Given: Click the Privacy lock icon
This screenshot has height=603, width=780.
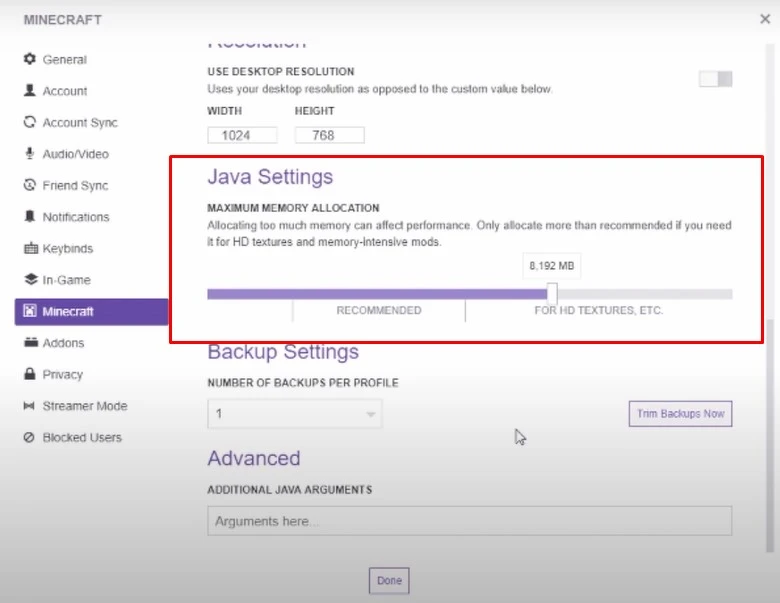Looking at the screenshot, I should pyautogui.click(x=30, y=374).
